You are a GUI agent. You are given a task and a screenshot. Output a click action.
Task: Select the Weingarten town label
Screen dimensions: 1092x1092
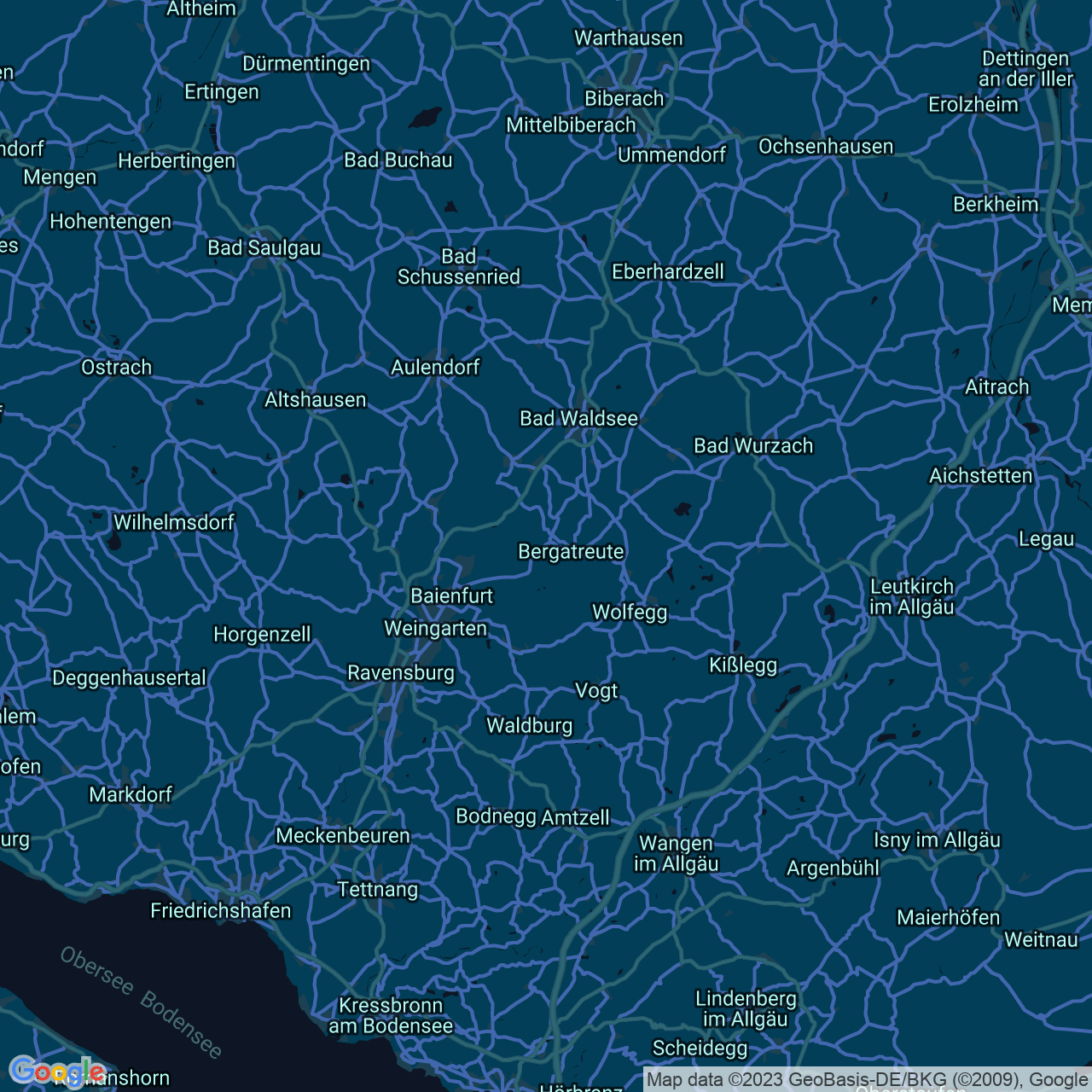(x=435, y=629)
